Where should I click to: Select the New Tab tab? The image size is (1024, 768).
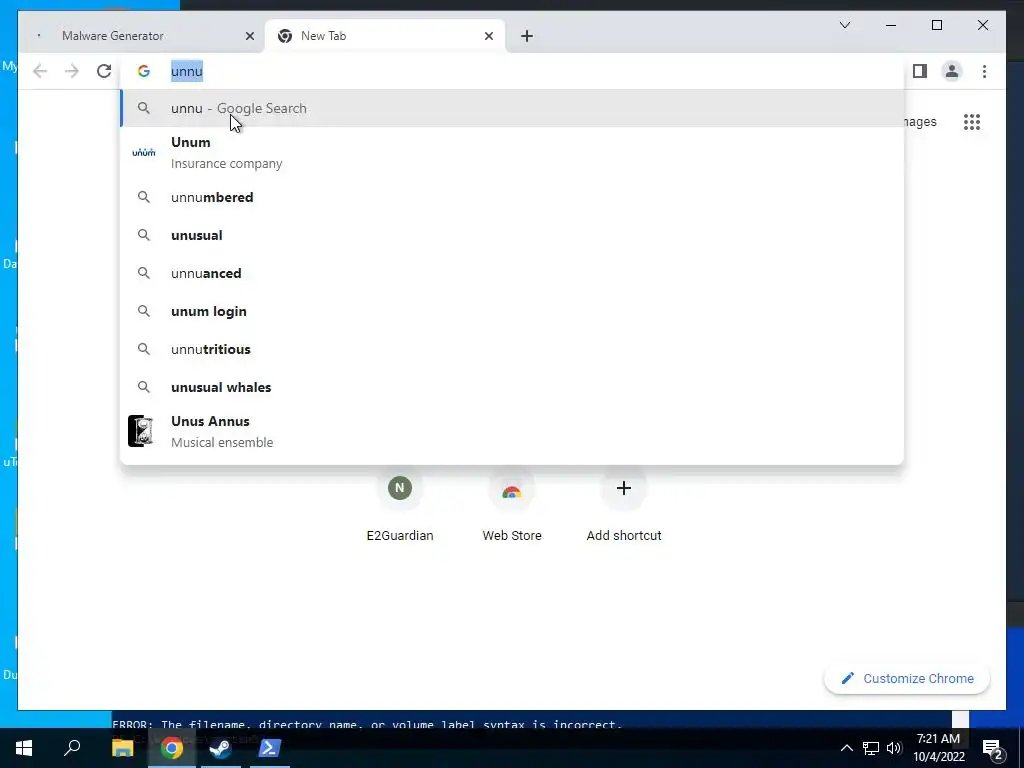(x=385, y=36)
